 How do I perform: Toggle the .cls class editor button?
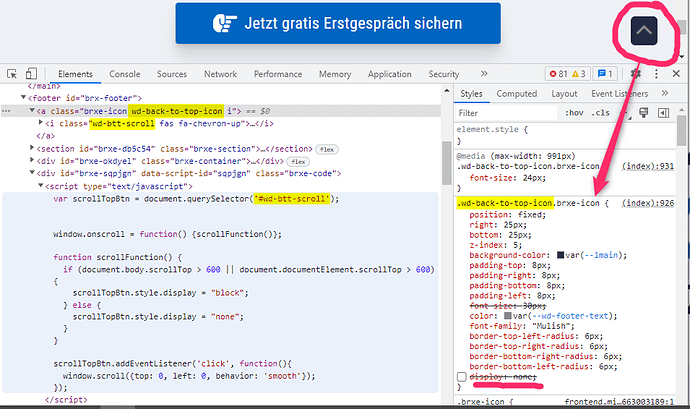pos(600,113)
